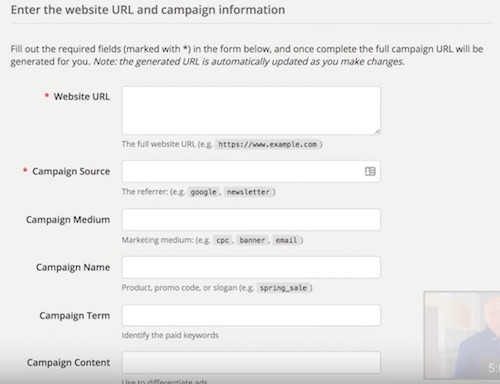Click the Website URL field label
Viewport: 500px width, 384px height.
82,97
